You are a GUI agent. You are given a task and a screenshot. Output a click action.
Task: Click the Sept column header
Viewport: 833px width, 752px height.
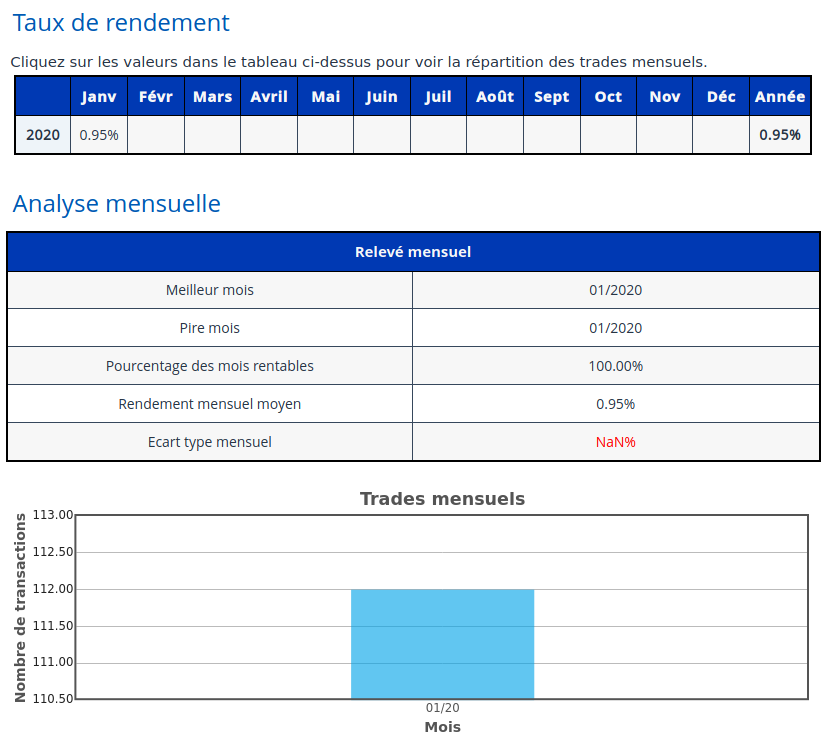[551, 97]
